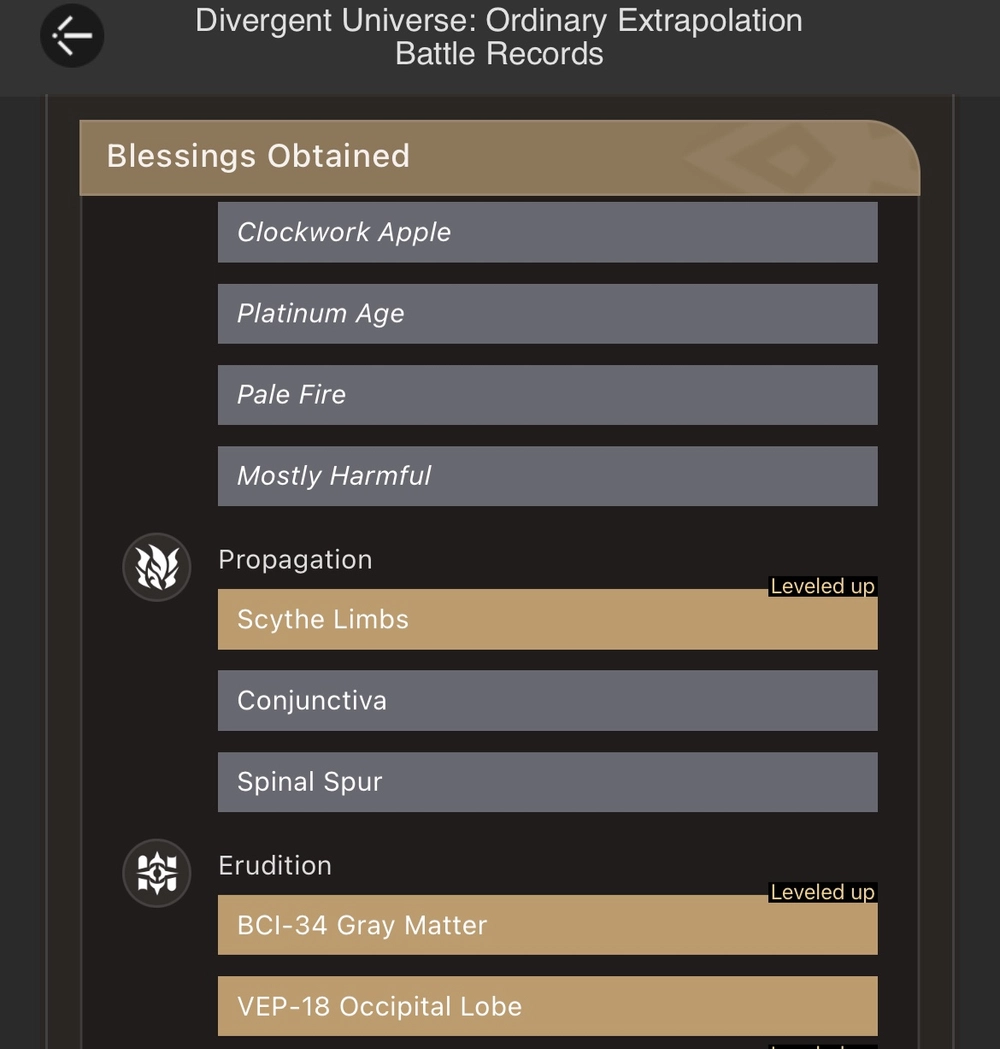The height and width of the screenshot is (1049, 1000).
Task: Select the Platinum Age blessing
Action: click(547, 314)
